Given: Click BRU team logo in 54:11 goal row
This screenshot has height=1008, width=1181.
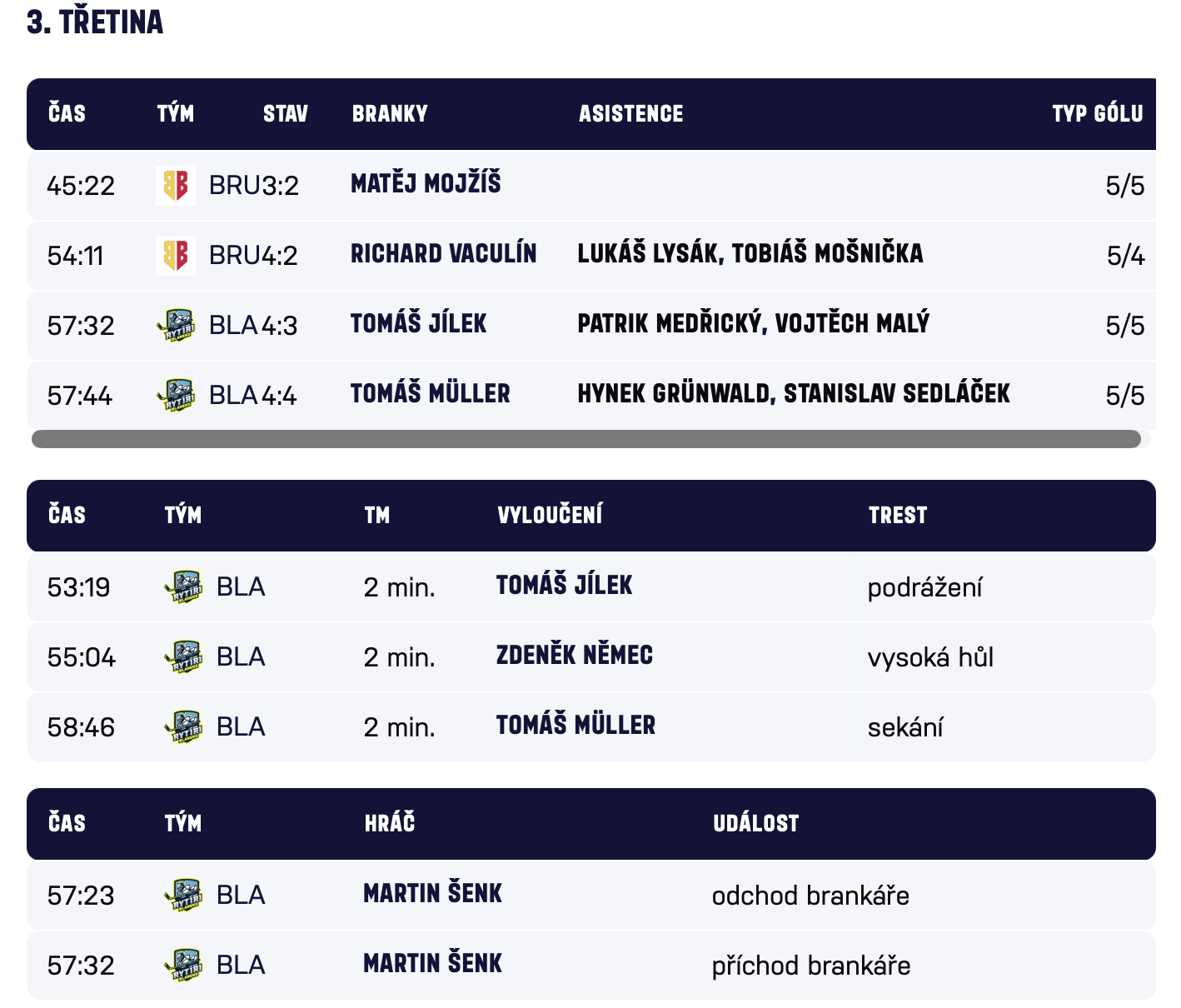Looking at the screenshot, I should 176,255.
